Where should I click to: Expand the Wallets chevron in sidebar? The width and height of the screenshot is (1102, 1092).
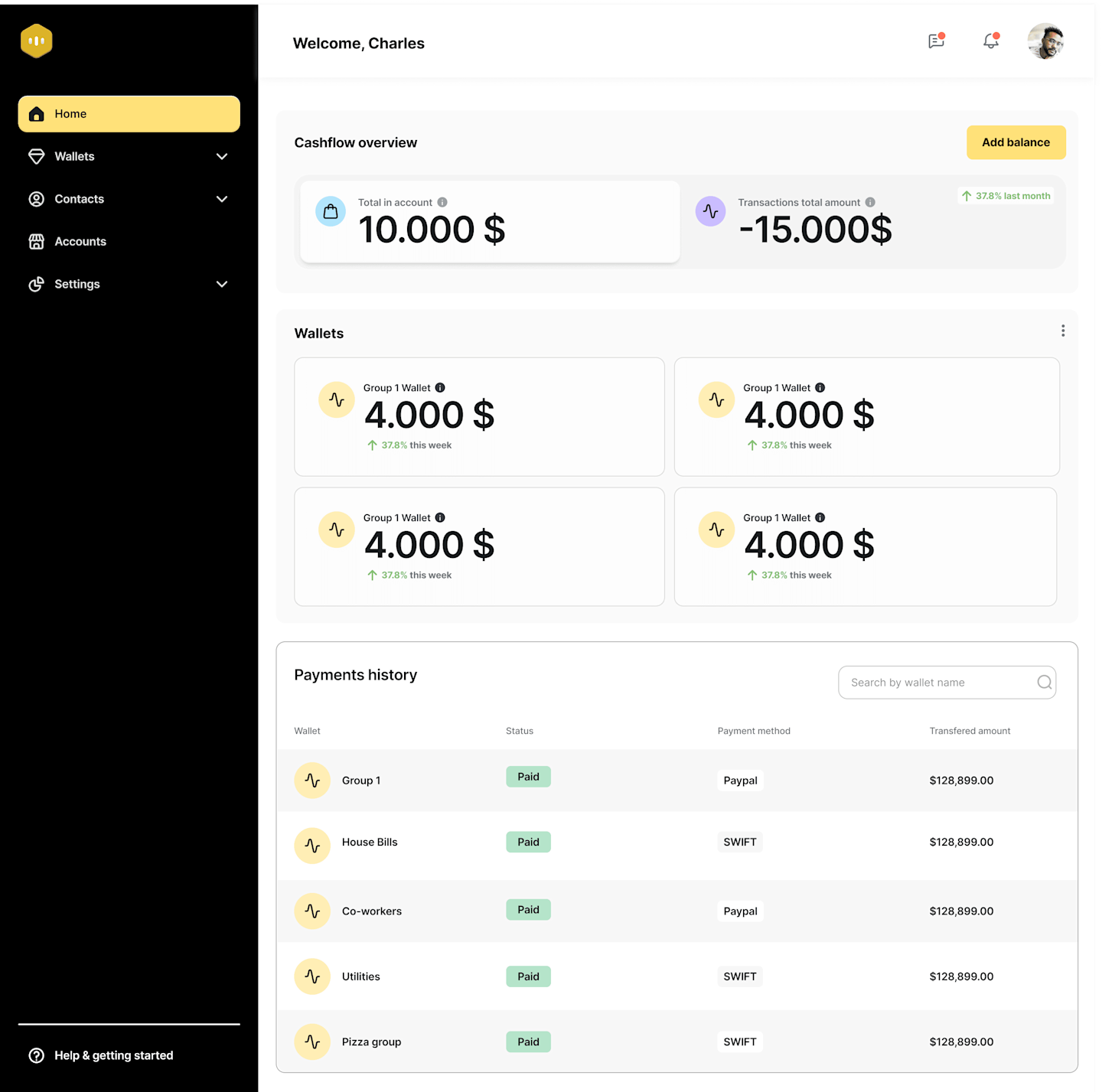pyautogui.click(x=222, y=156)
